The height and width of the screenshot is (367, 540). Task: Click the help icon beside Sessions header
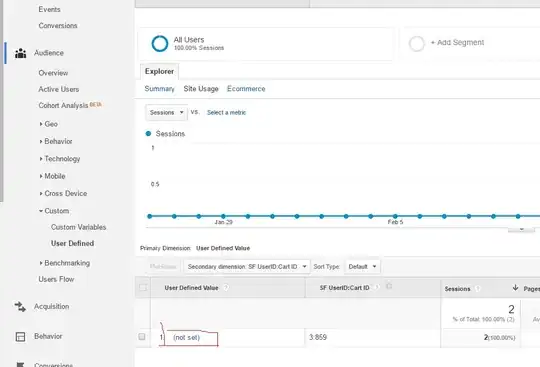click(x=477, y=289)
